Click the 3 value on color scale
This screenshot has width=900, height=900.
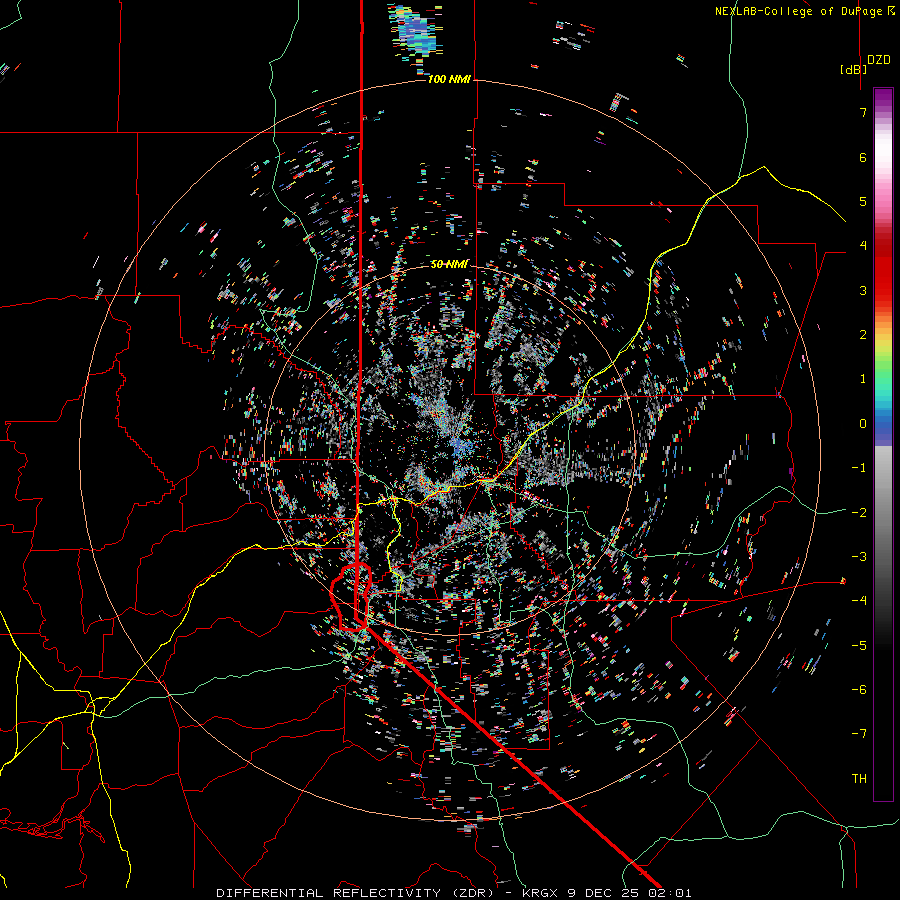(x=863, y=290)
